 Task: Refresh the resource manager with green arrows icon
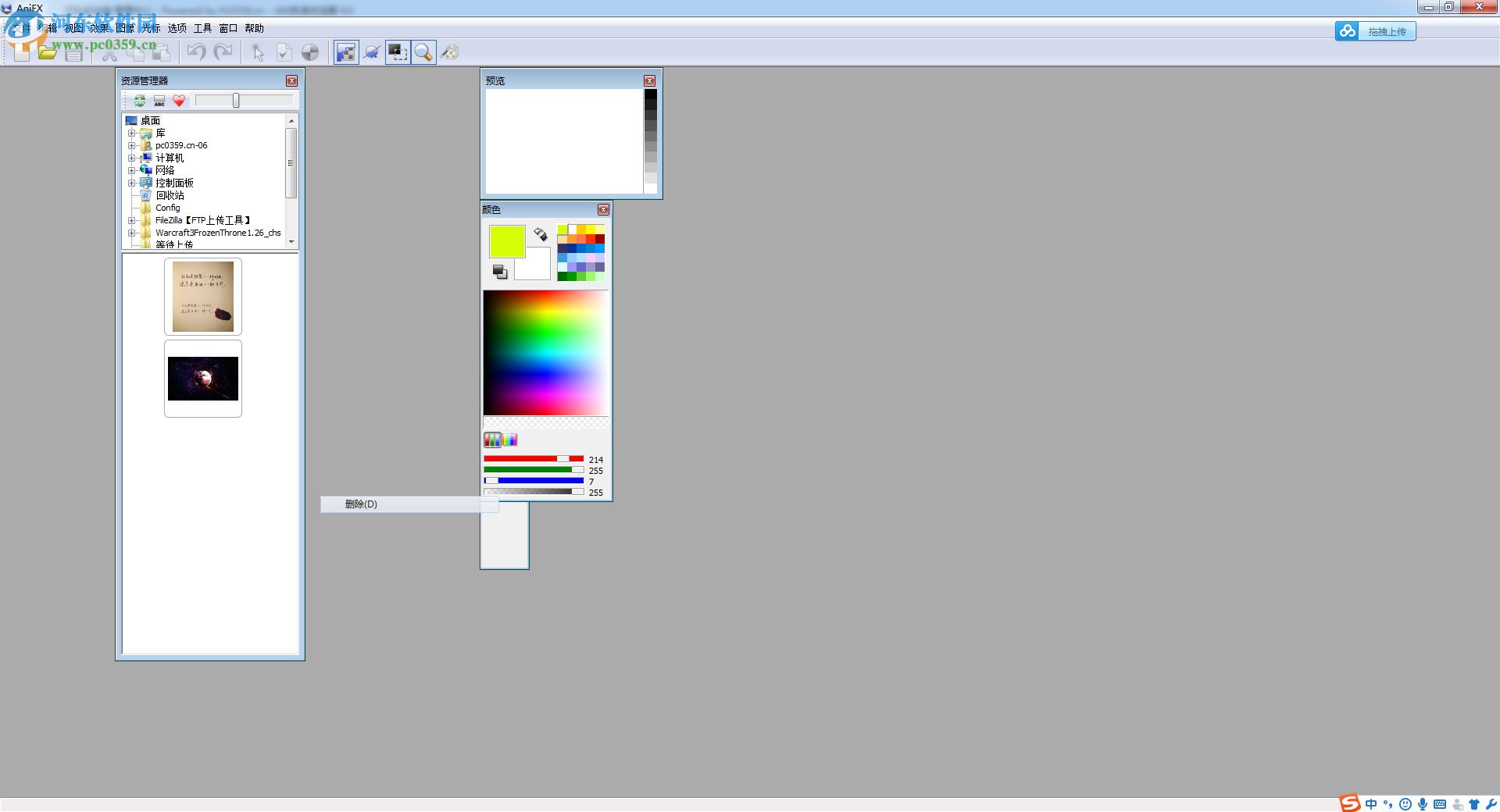(139, 101)
